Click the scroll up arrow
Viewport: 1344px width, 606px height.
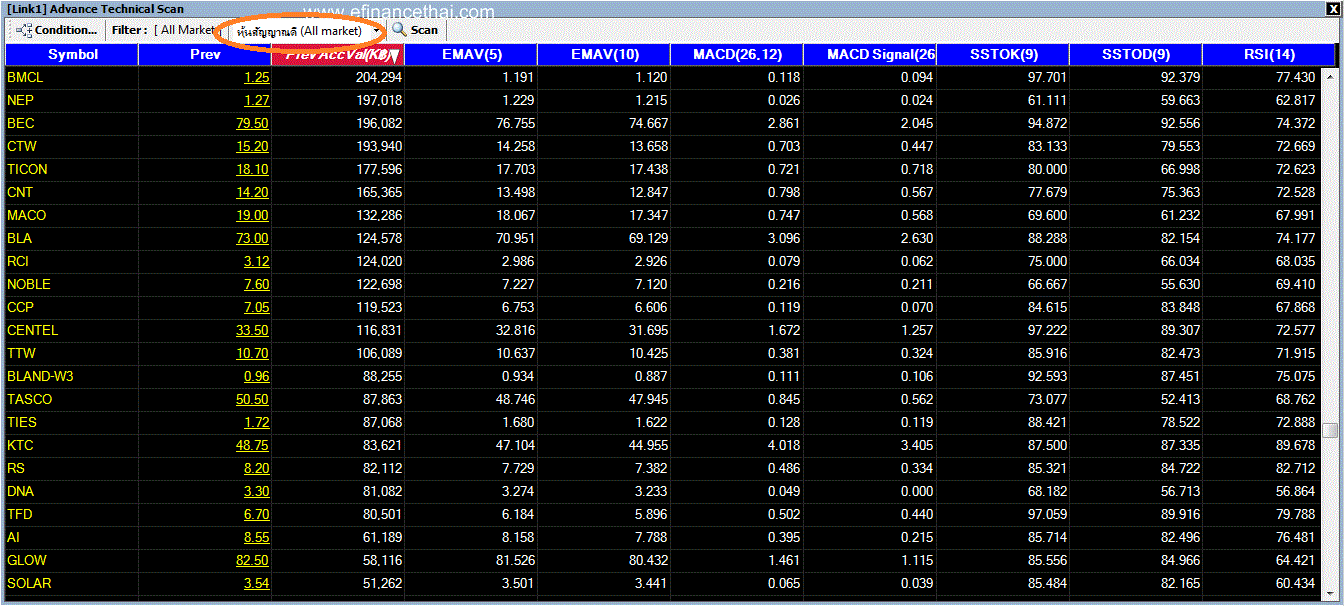(x=1330, y=75)
